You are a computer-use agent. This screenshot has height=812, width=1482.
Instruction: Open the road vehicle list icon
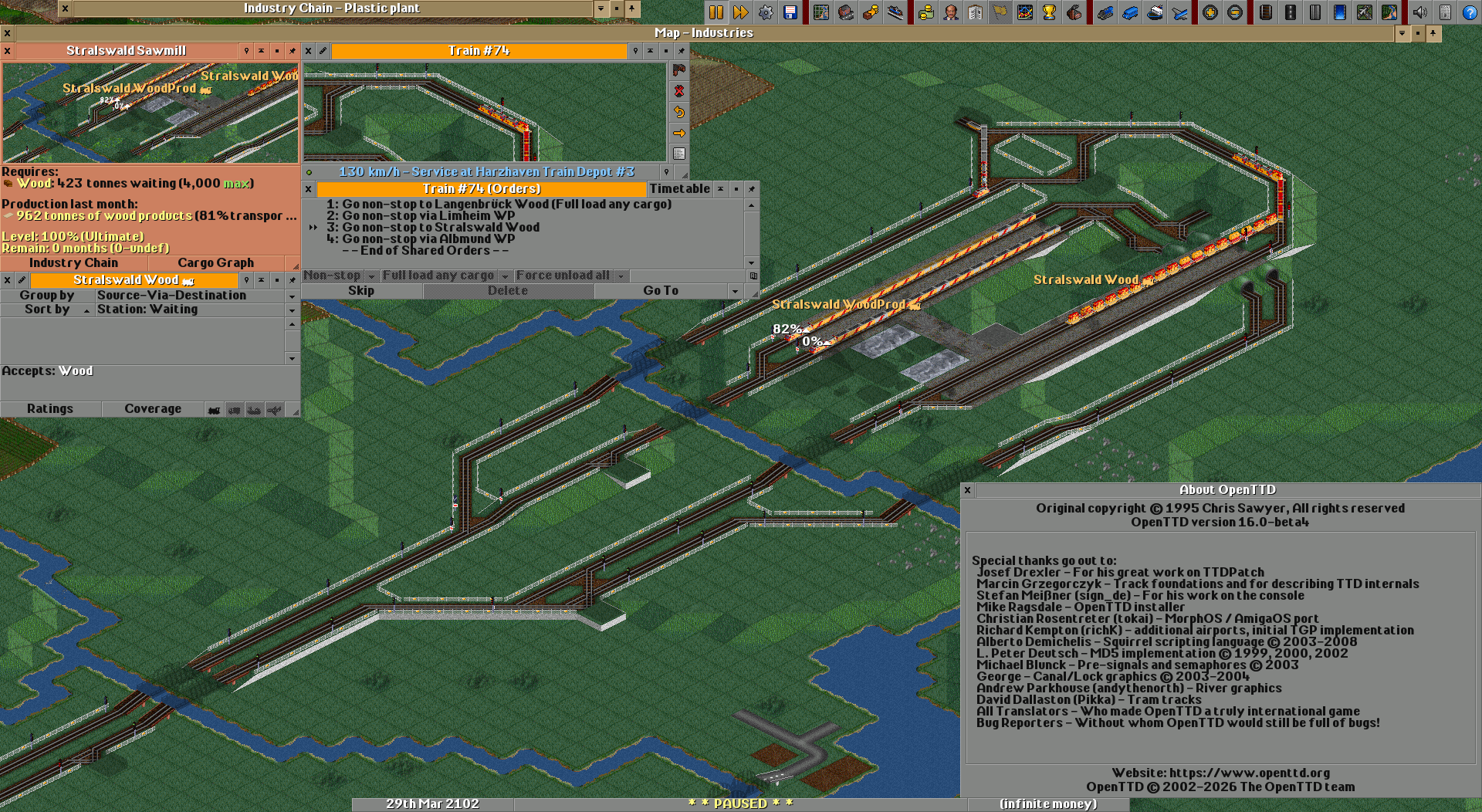[x=1130, y=12]
